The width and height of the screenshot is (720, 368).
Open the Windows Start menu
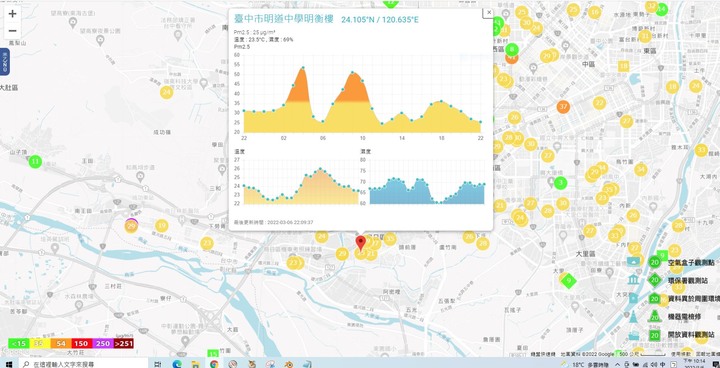pyautogui.click(x=8, y=364)
